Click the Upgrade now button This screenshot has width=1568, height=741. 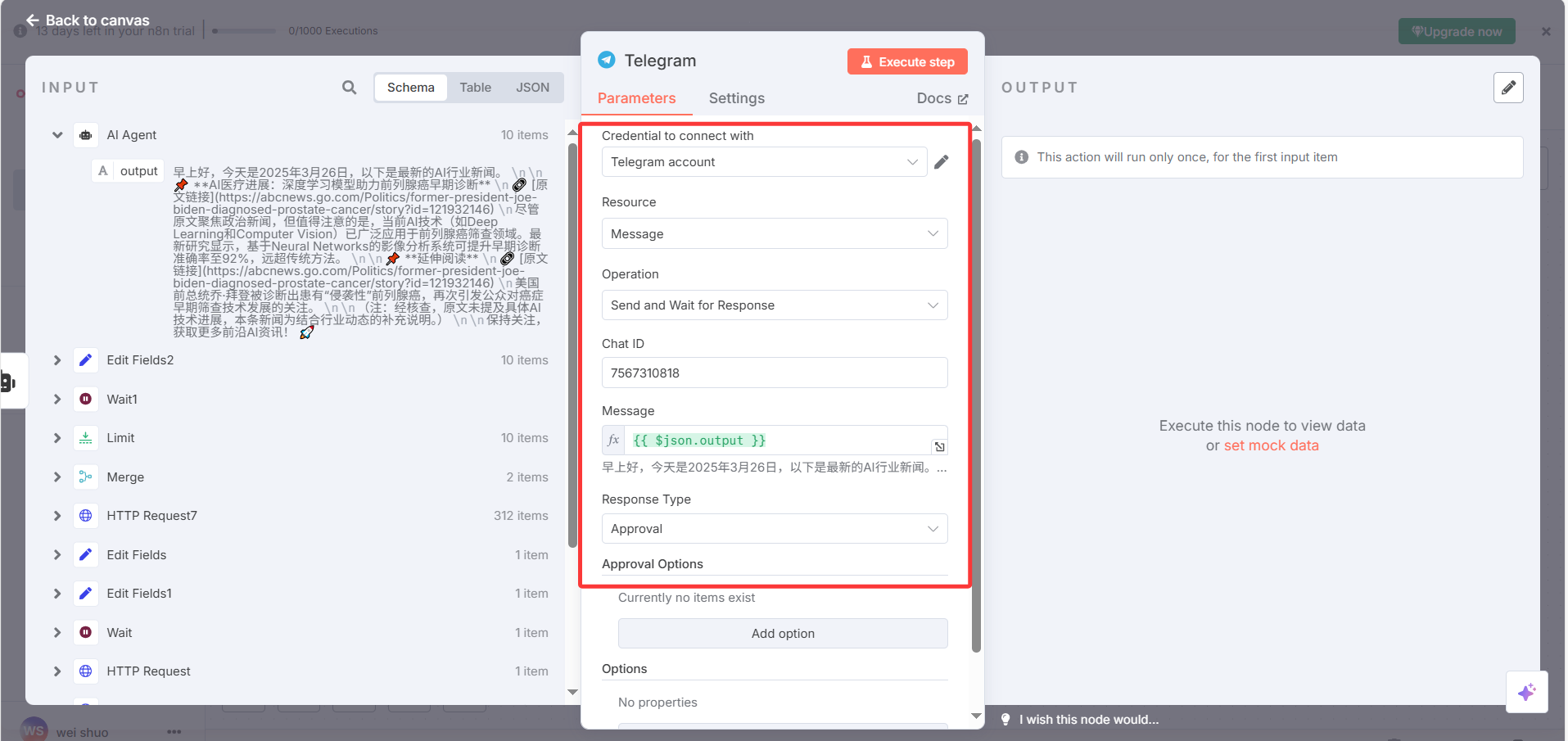[1457, 31]
